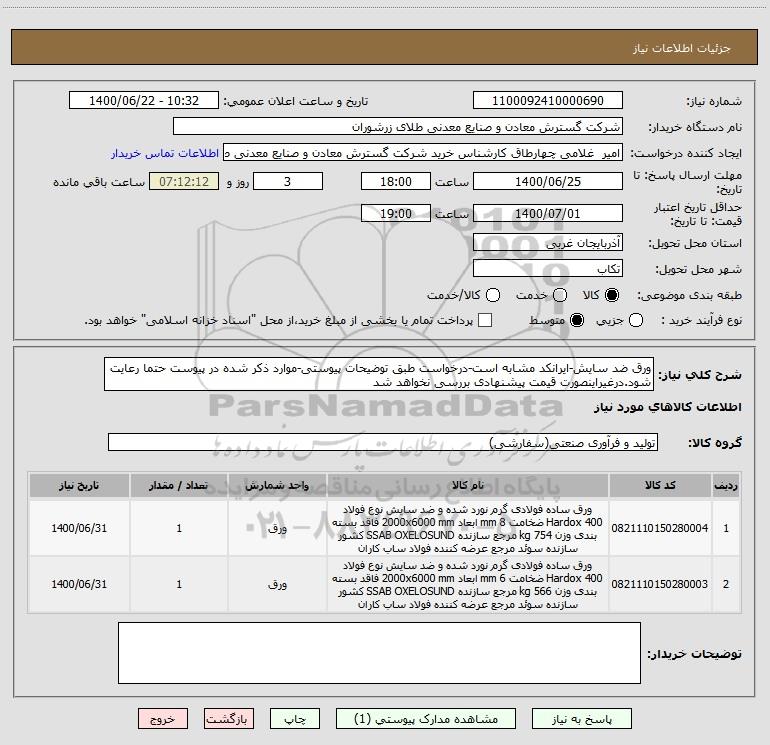Click the 'اطلاعات کالاهای مورد نیاز' section heading
Image resolution: width=770 pixels, height=745 pixels.
click(x=667, y=407)
